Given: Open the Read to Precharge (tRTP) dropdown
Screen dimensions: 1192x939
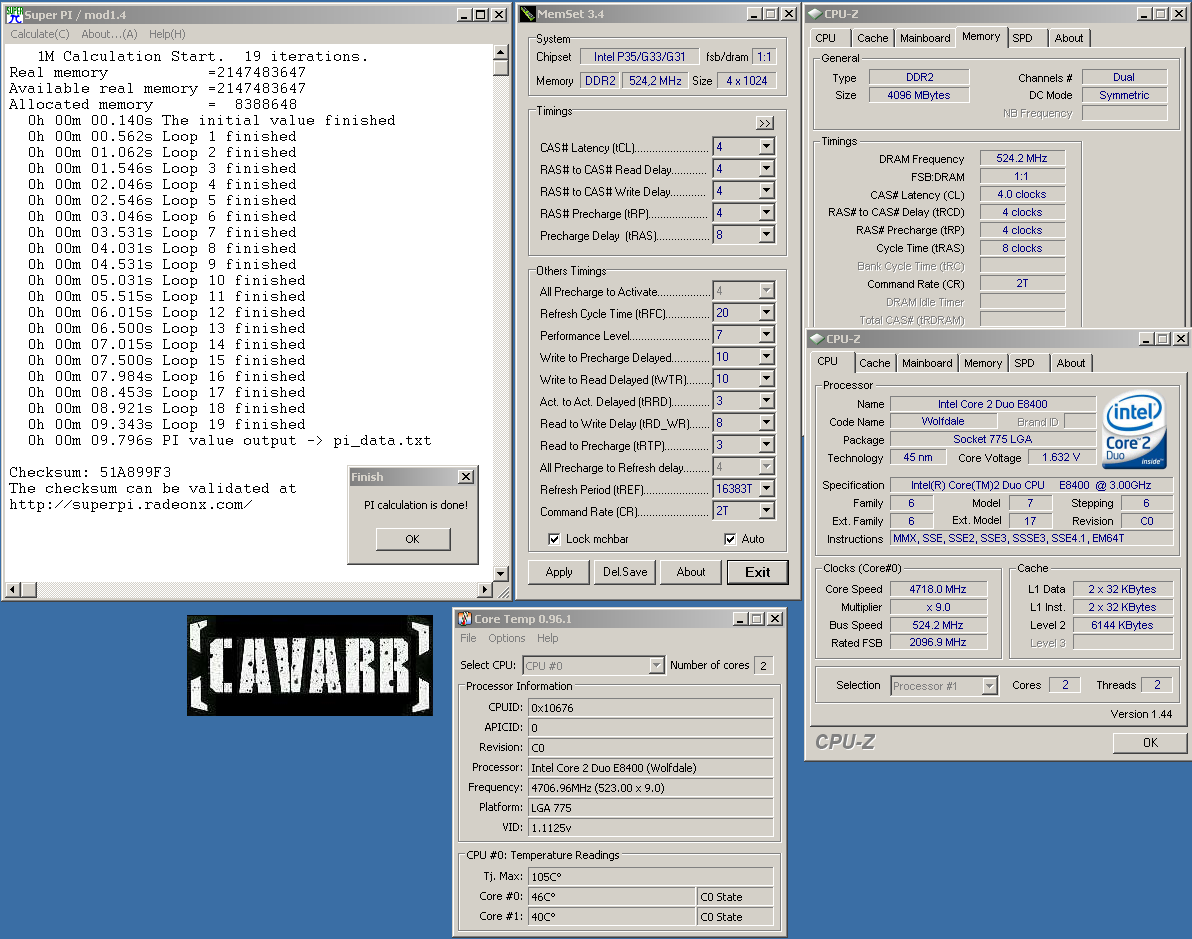Looking at the screenshot, I should tap(766, 445).
